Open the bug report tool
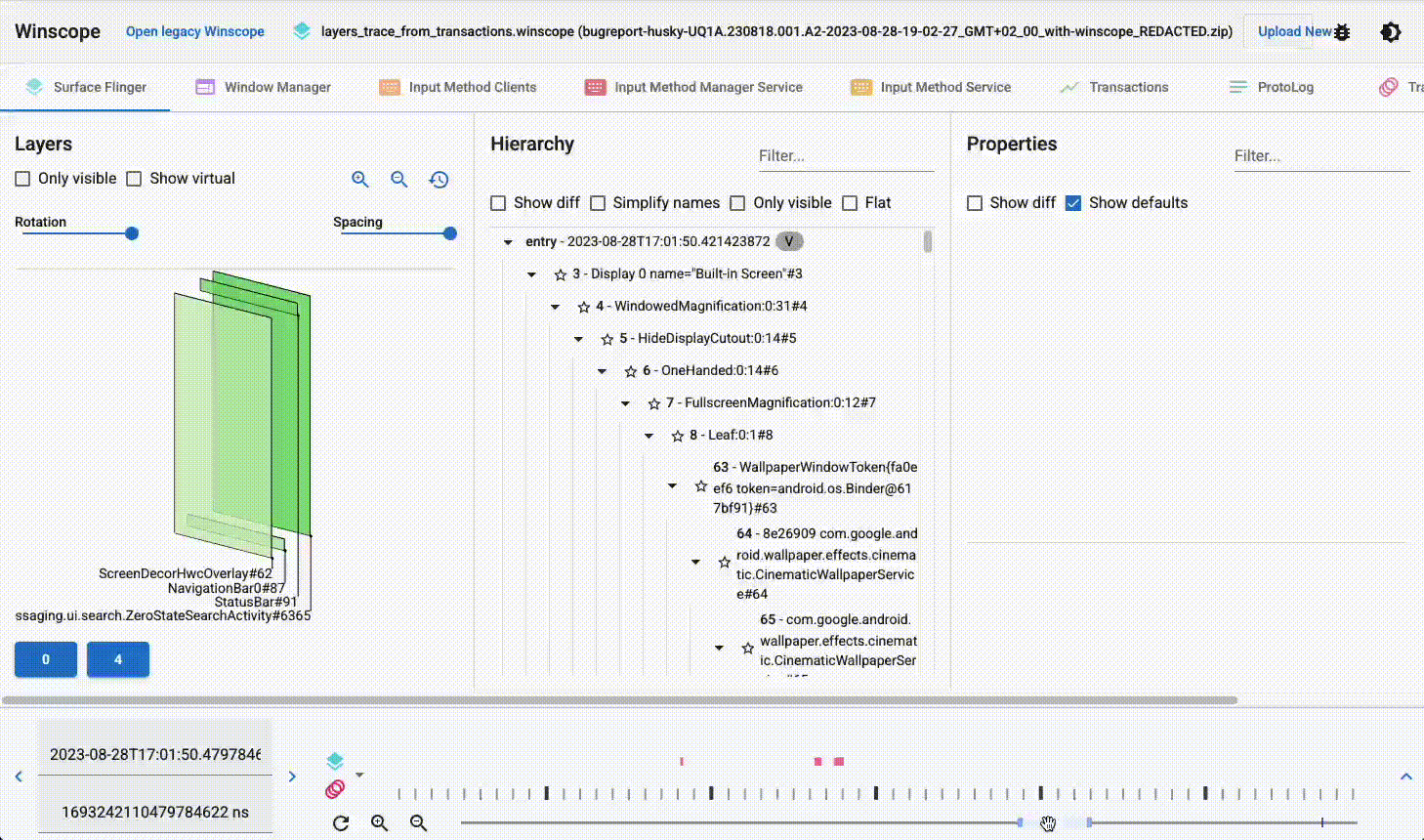This screenshot has width=1424, height=840. pyautogui.click(x=1343, y=31)
